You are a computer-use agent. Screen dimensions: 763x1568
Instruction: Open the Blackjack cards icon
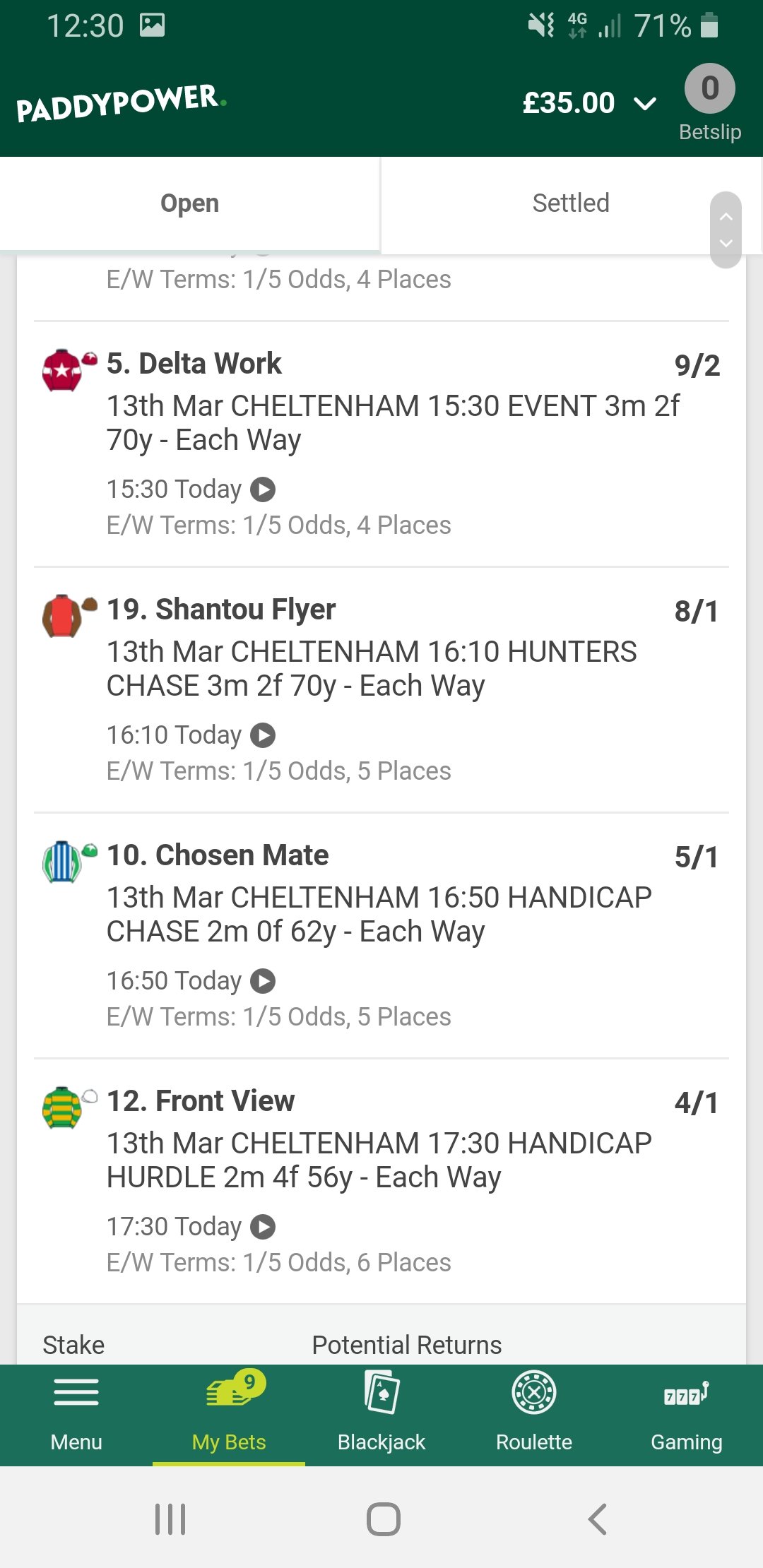tap(381, 1391)
